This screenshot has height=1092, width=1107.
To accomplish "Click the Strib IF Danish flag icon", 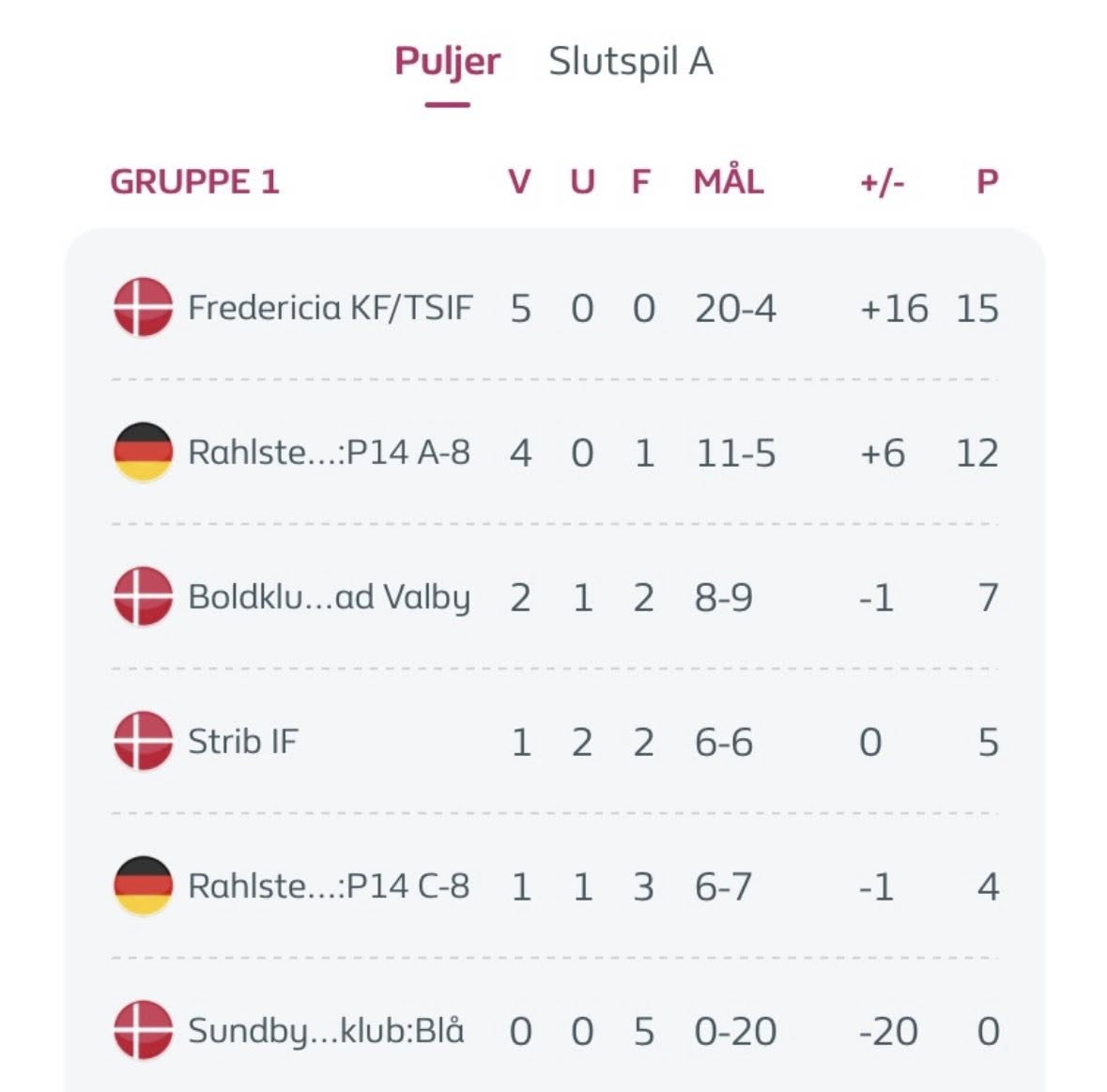I will tap(144, 741).
